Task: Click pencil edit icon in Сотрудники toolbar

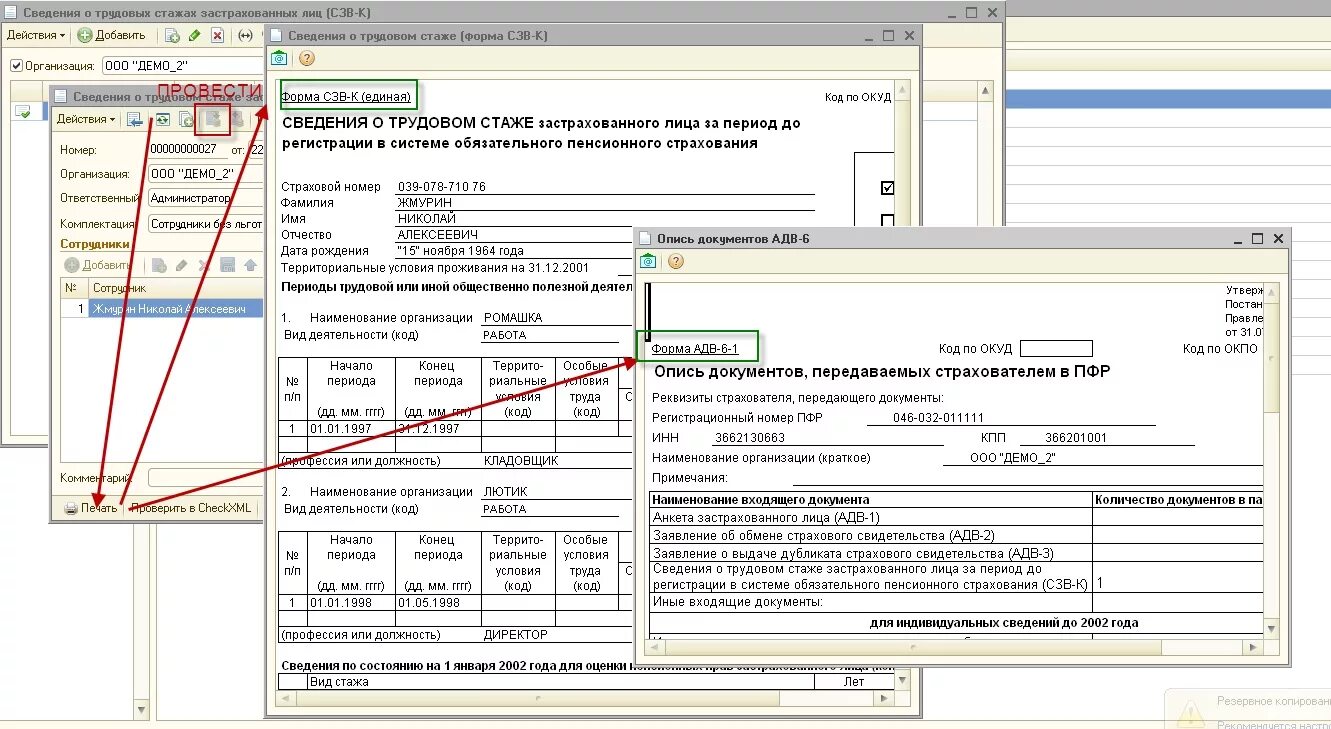Action: tap(181, 265)
